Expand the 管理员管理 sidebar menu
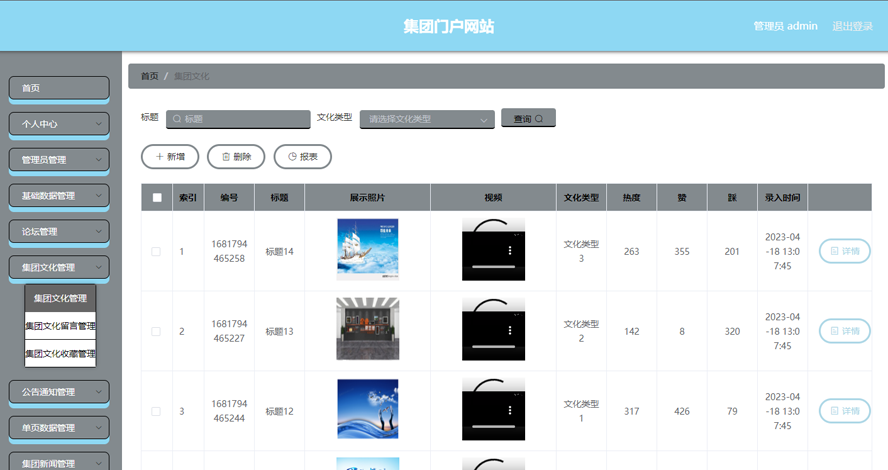 pyautogui.click(x=59, y=160)
